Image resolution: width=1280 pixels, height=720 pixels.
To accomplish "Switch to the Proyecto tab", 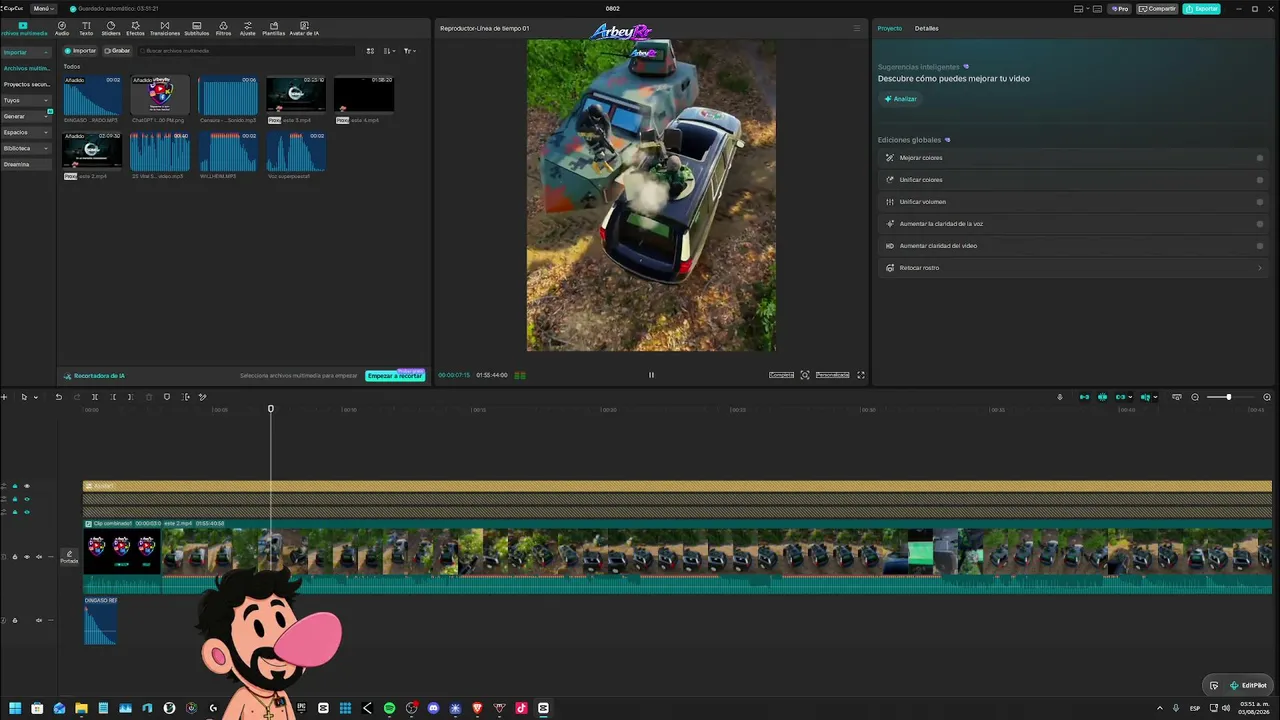I will [889, 28].
